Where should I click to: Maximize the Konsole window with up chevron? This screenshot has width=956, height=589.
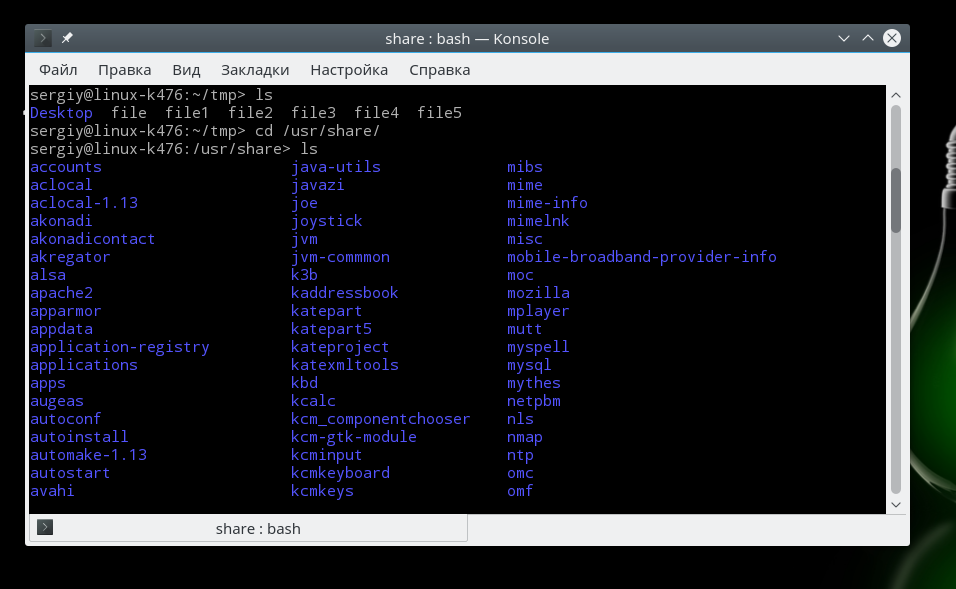pyautogui.click(x=868, y=38)
